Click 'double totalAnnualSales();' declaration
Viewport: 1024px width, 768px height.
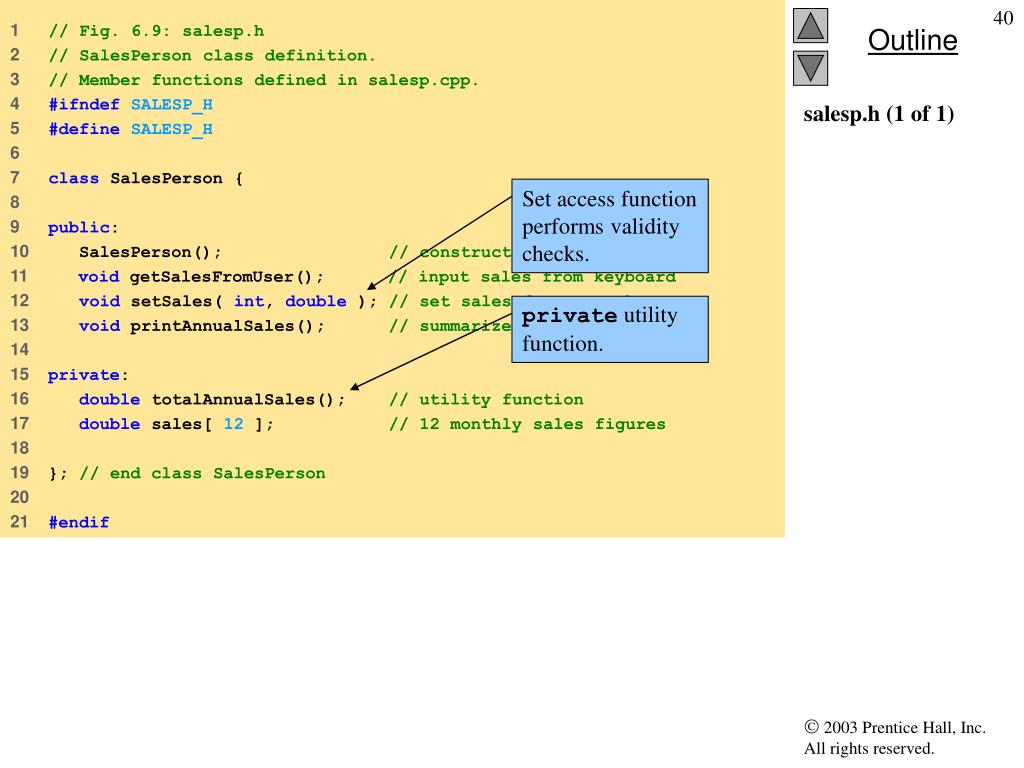coord(212,400)
